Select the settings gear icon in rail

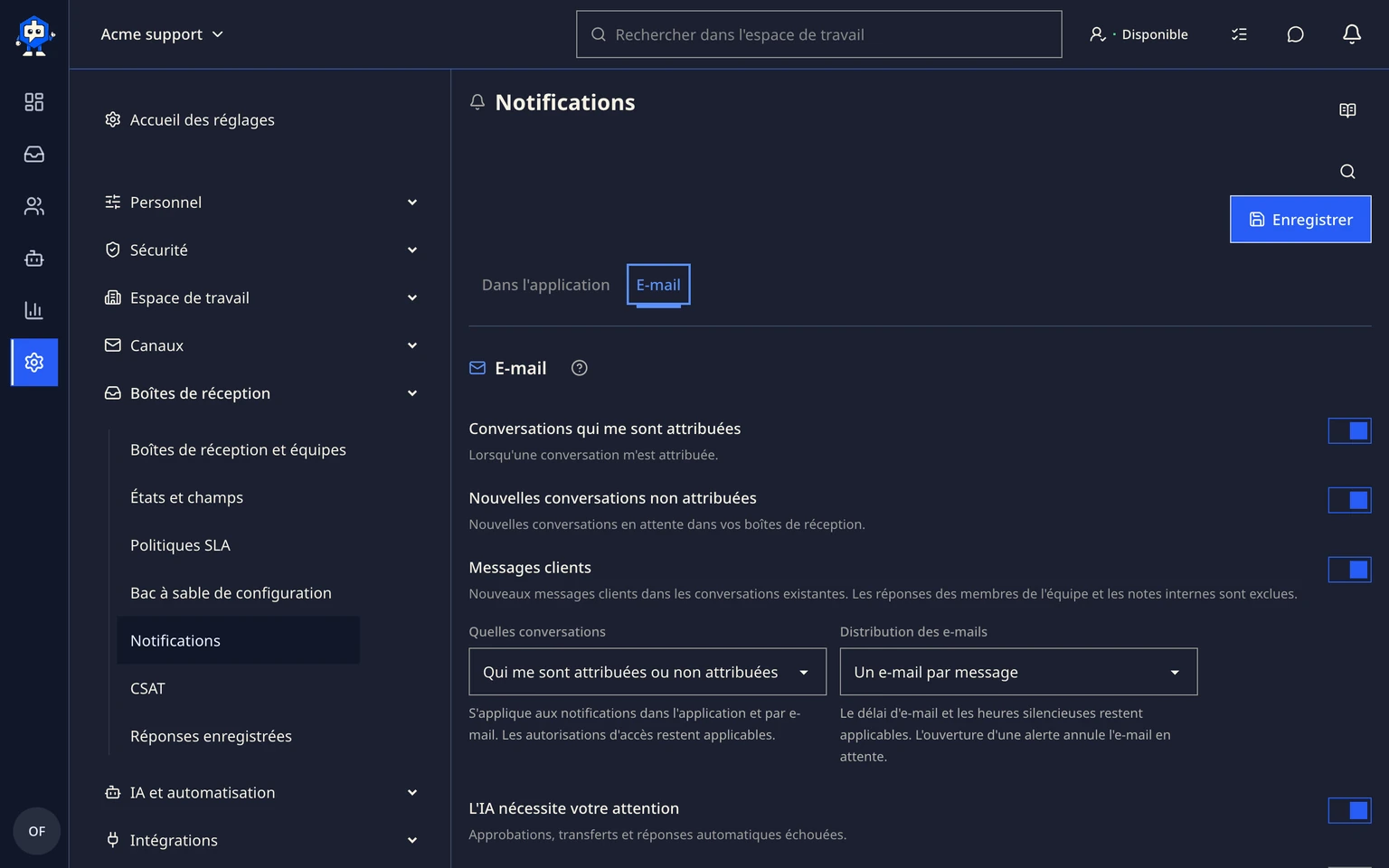34,363
